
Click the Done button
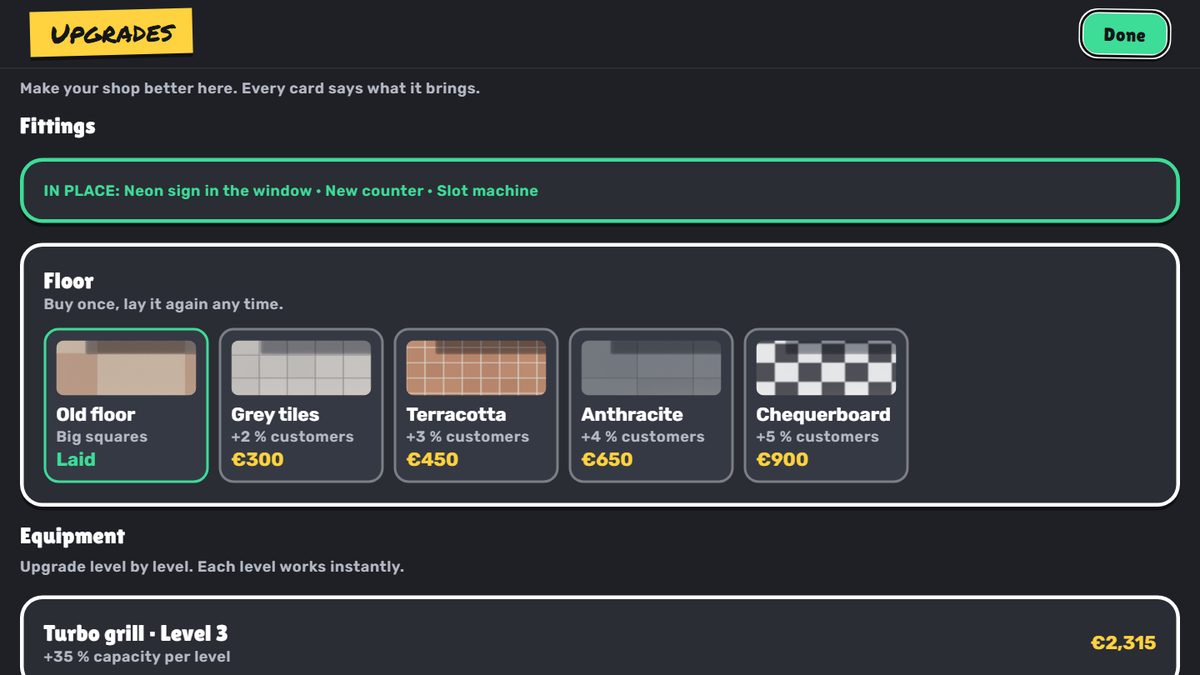pyautogui.click(x=1124, y=35)
